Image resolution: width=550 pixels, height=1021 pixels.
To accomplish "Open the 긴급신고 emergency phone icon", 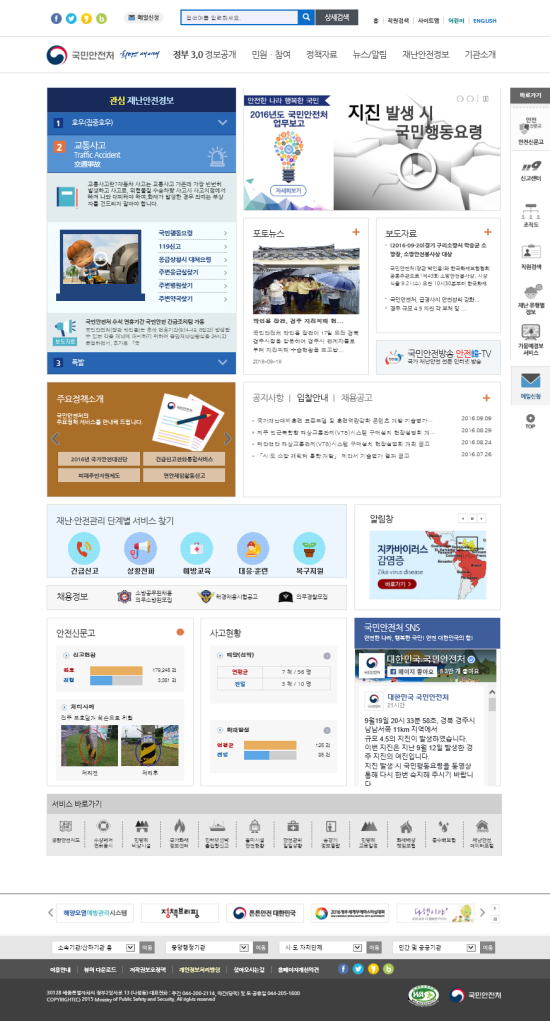I will point(84,548).
